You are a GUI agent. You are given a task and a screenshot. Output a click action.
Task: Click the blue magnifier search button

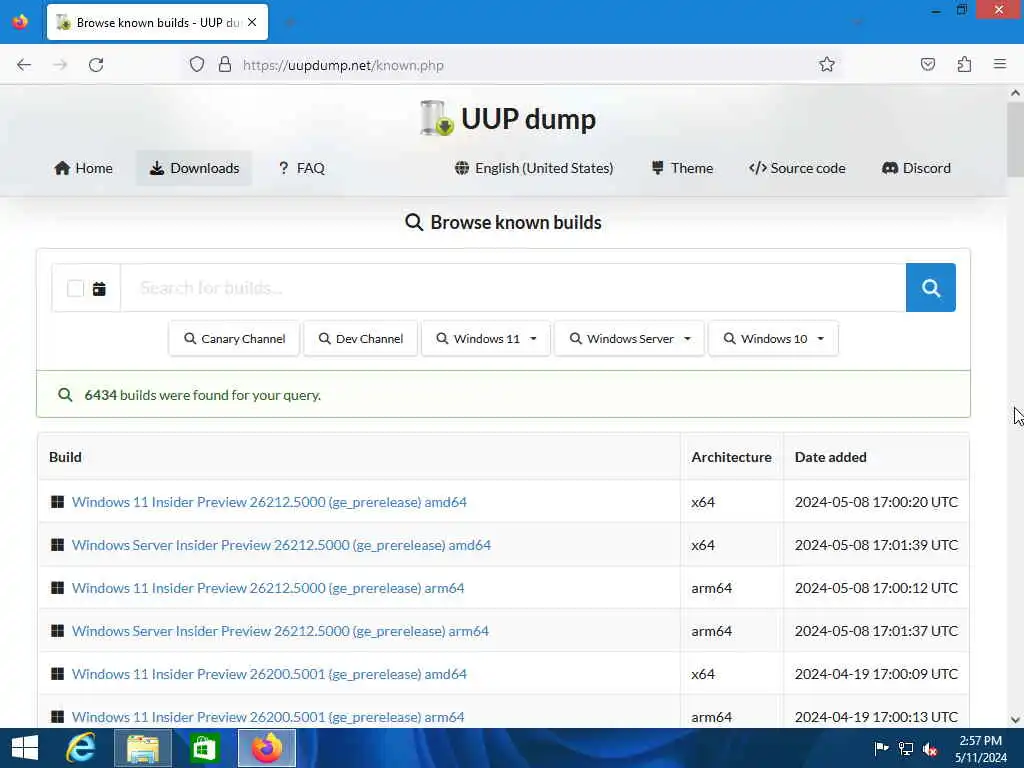[x=931, y=287]
